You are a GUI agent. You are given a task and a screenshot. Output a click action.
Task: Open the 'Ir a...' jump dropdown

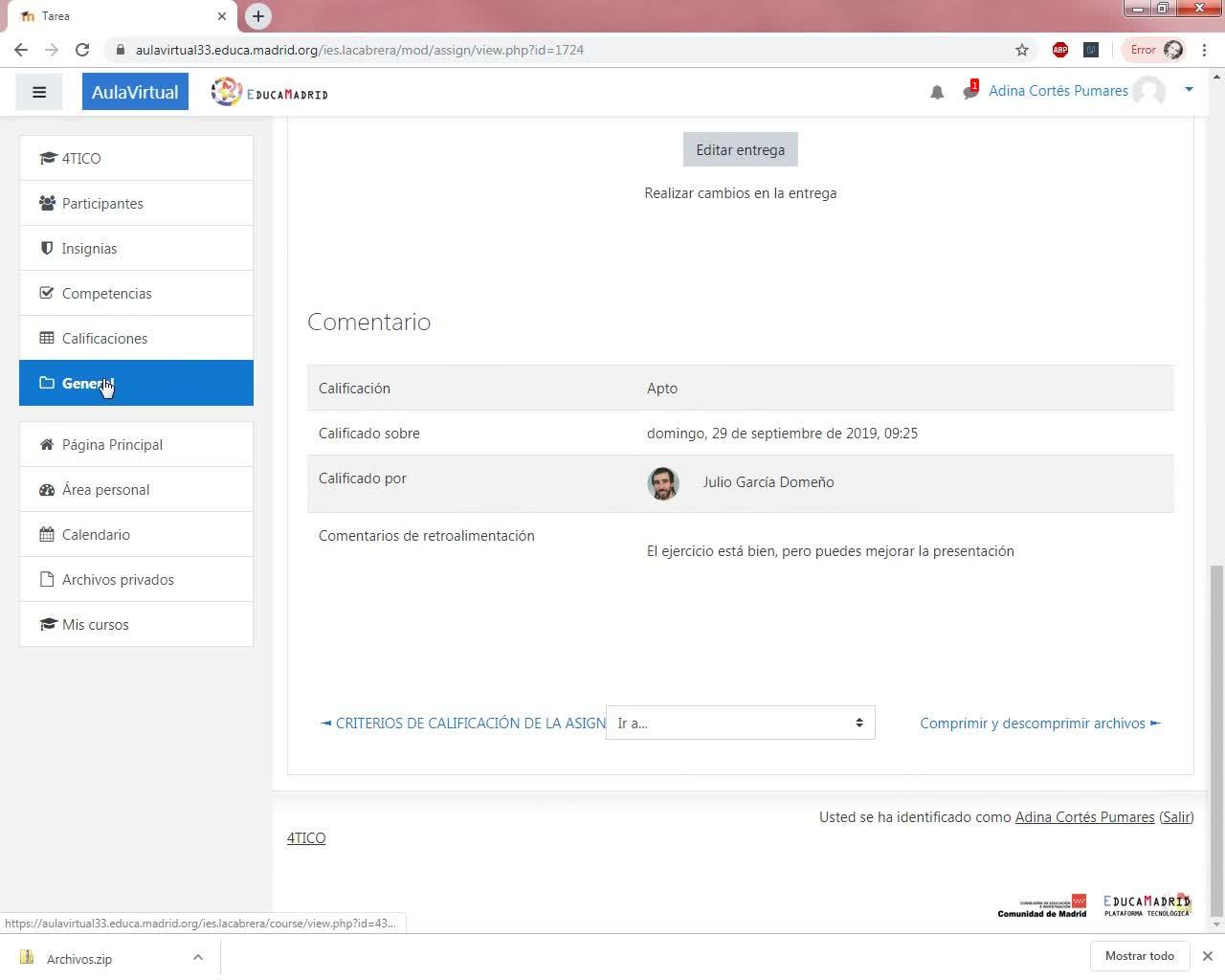(x=741, y=723)
